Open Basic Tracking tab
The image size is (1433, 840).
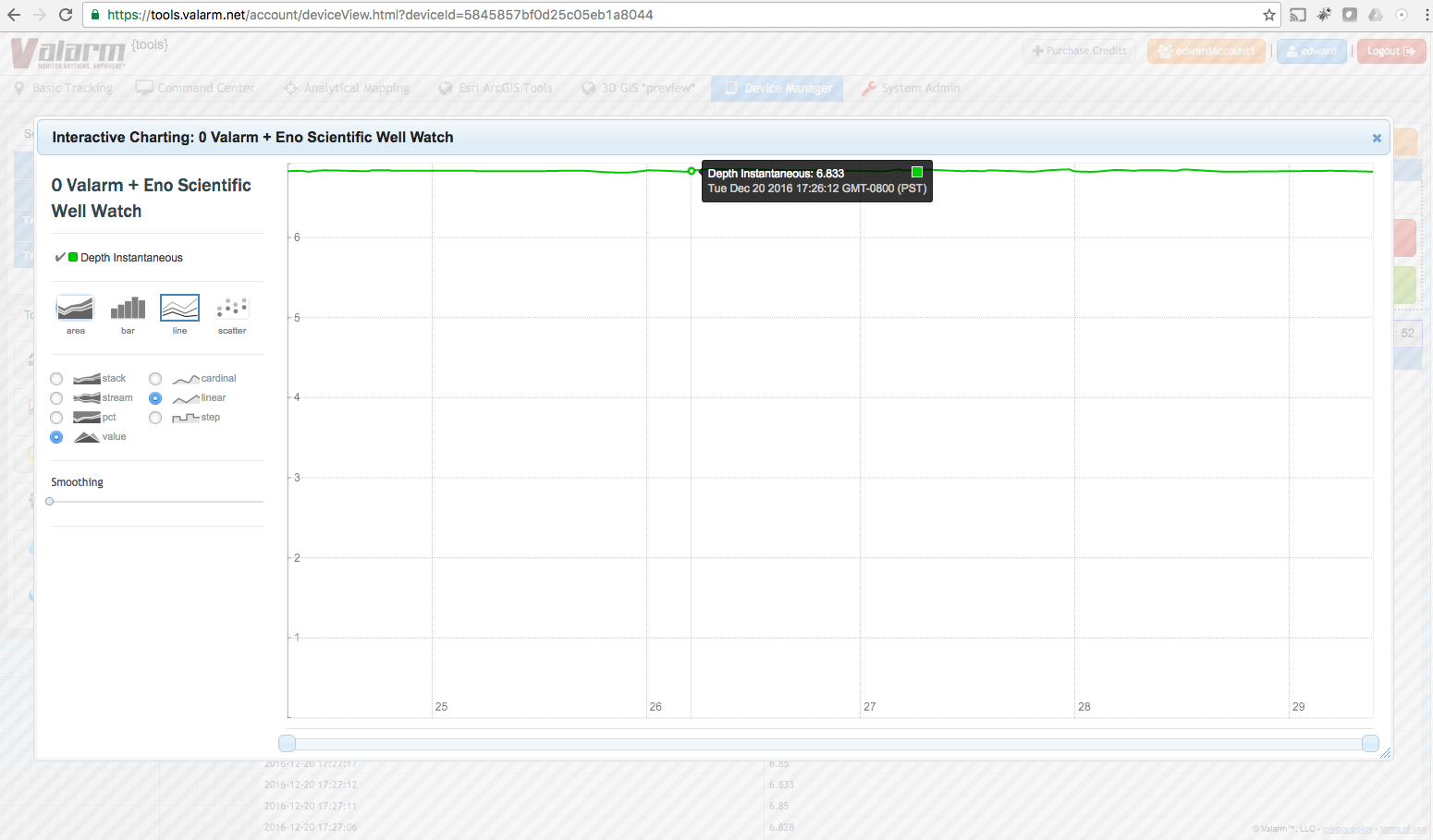pyautogui.click(x=64, y=88)
